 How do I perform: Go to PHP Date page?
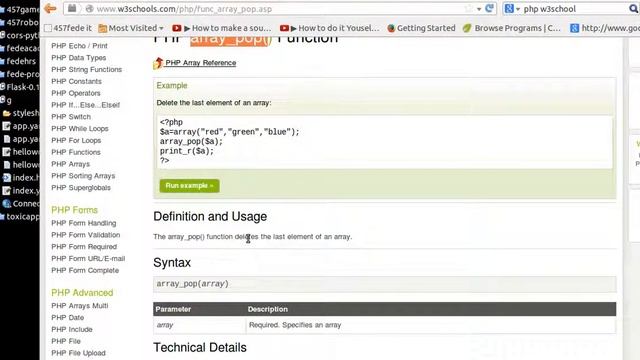68,318
